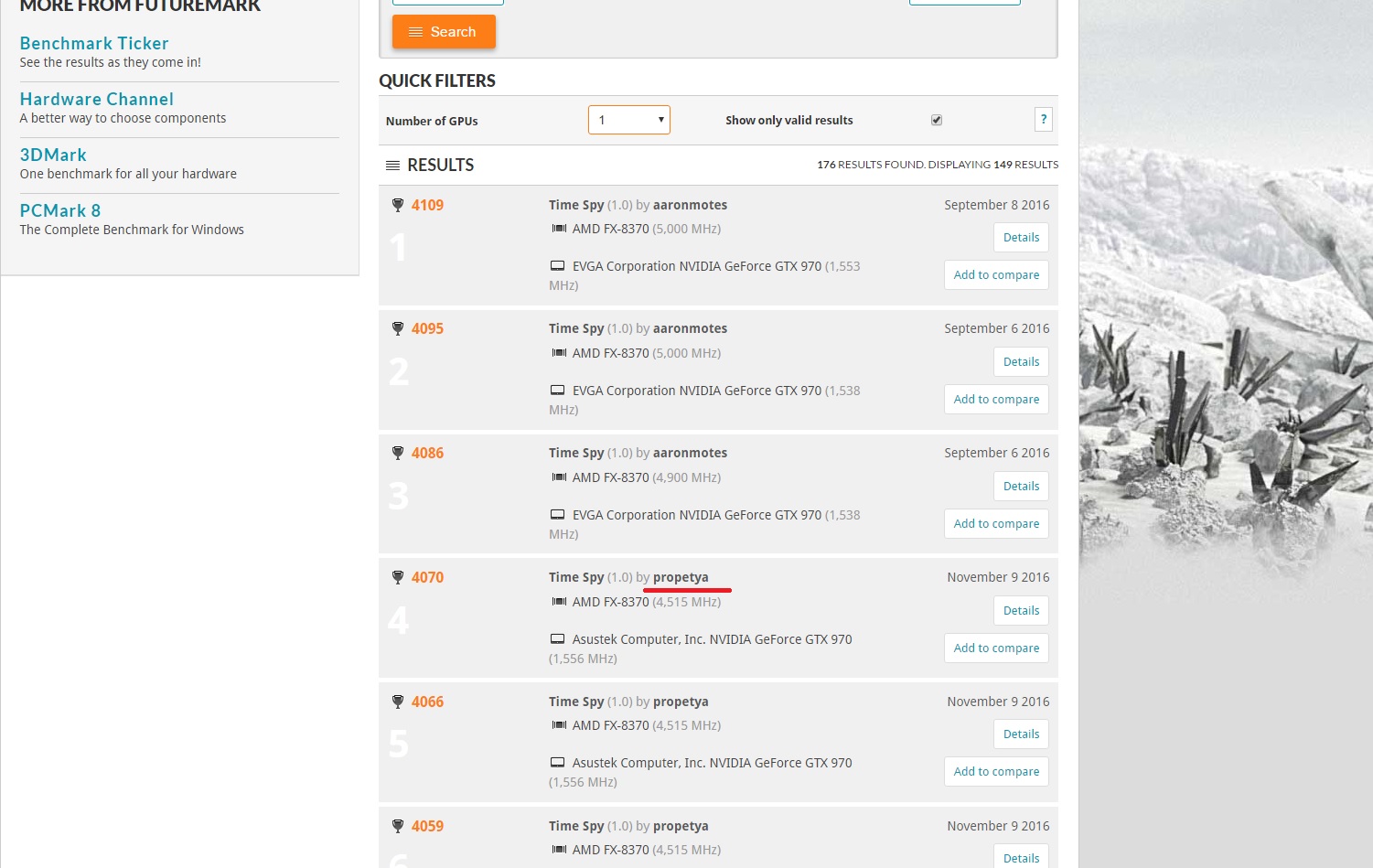Viewport: 1373px width, 868px height.
Task: Open the Number of GPUs dropdown
Action: tap(629, 120)
